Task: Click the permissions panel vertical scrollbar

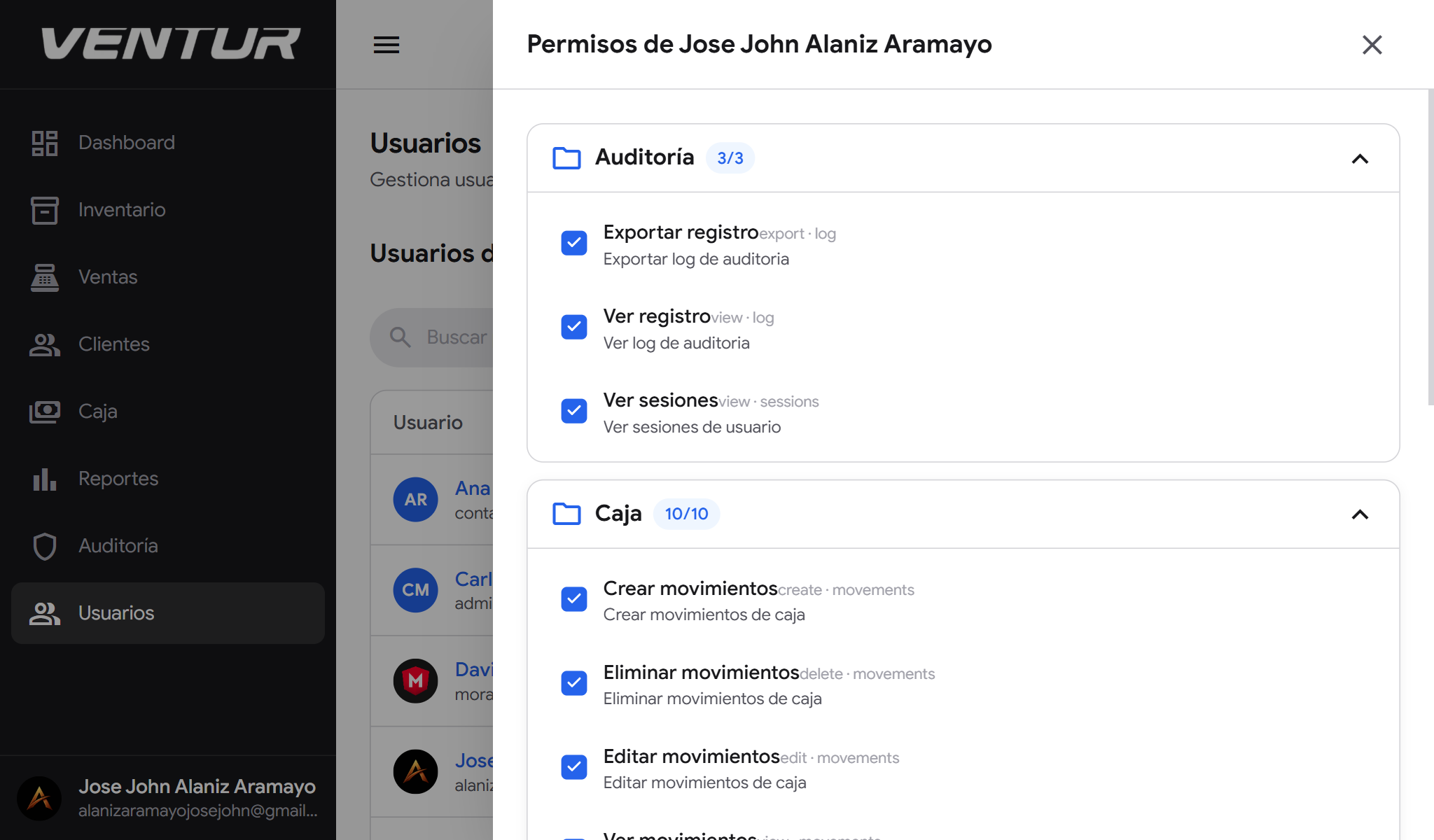Action: (1430, 245)
